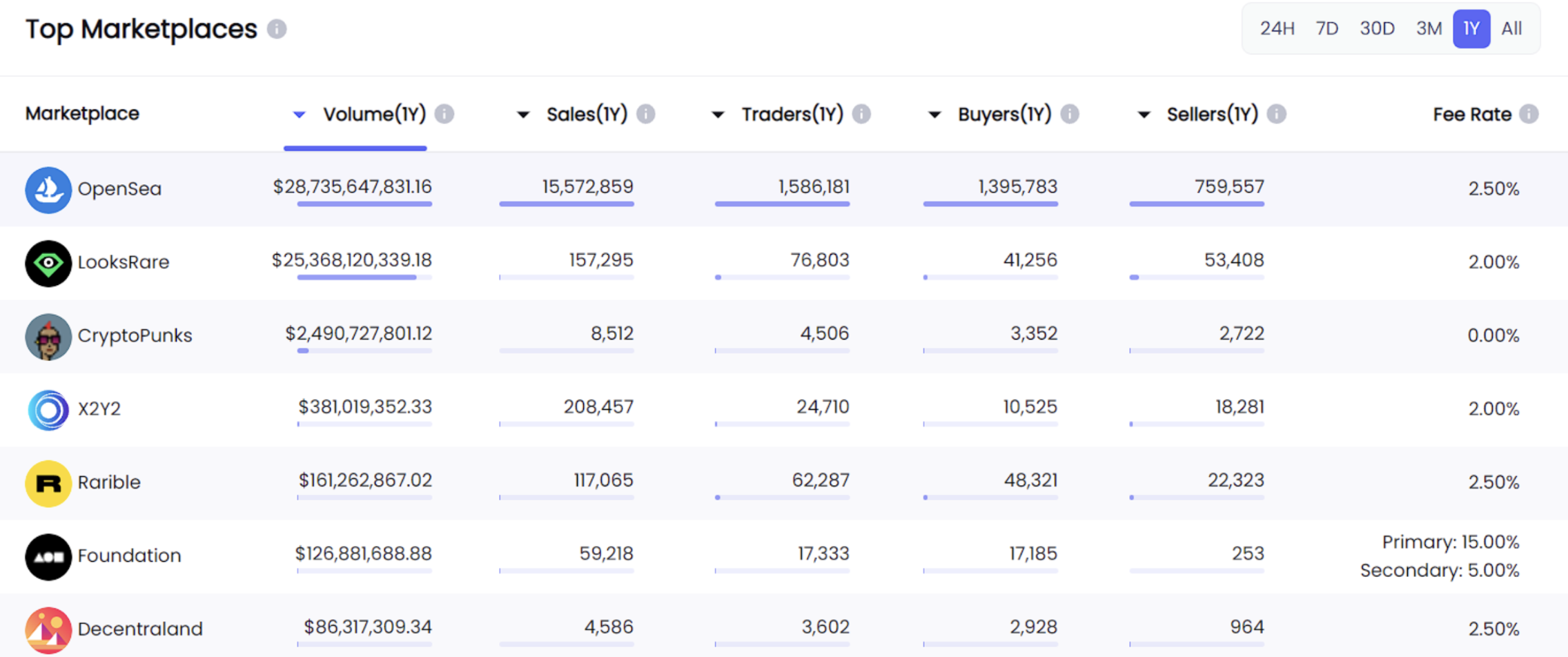Sort by Sales(1Y) arrow
Image resolution: width=1568 pixels, height=657 pixels.
click(523, 115)
